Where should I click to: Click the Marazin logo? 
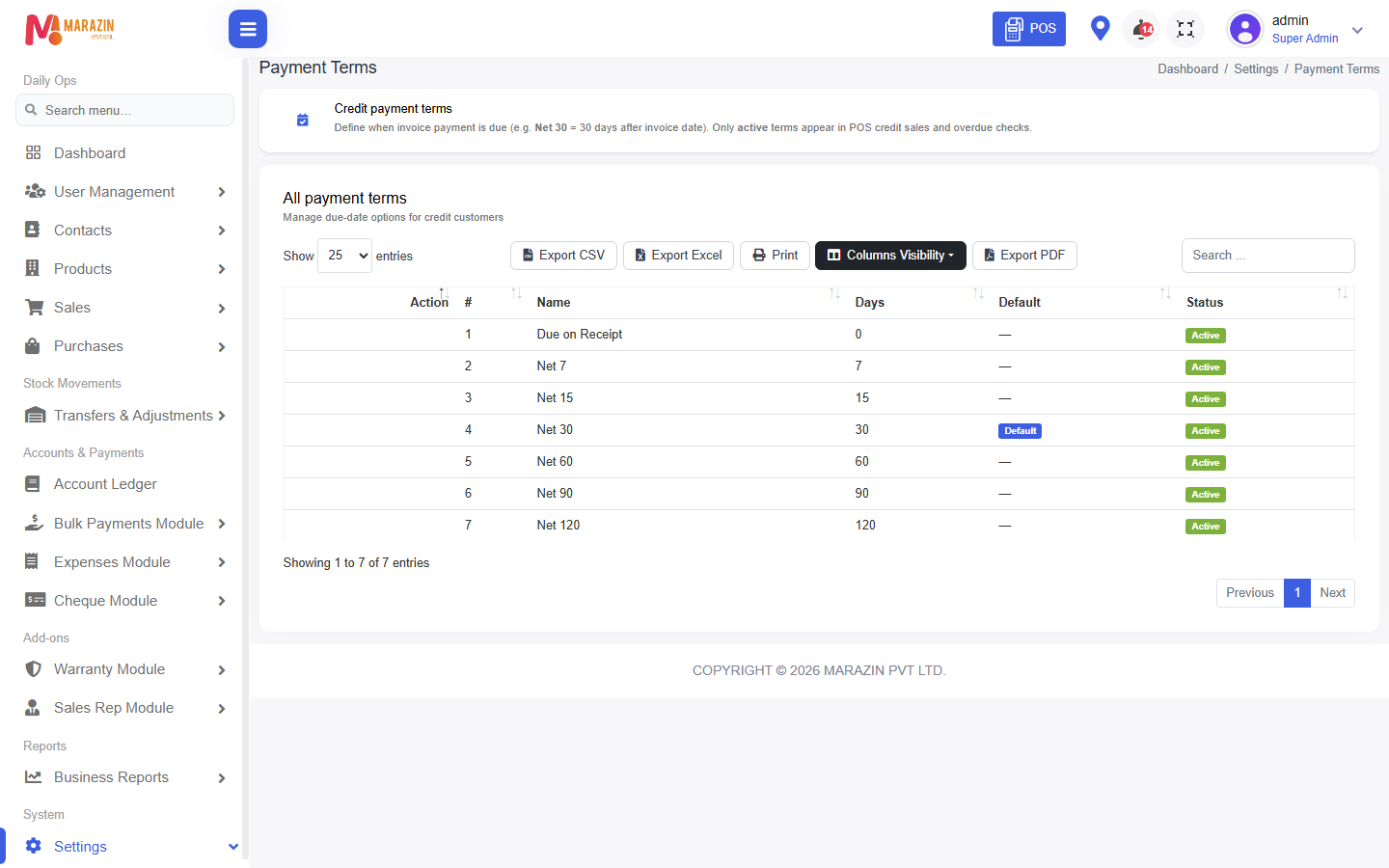[69, 30]
